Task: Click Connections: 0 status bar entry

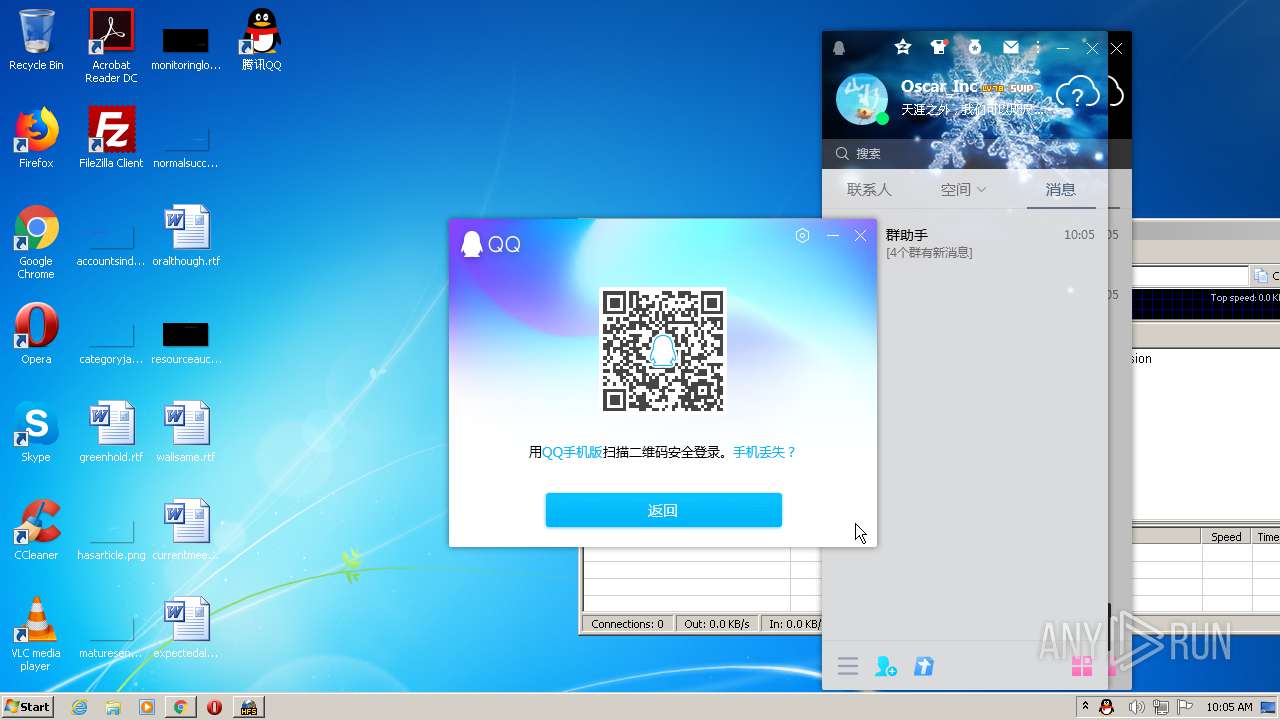Action: (627, 624)
